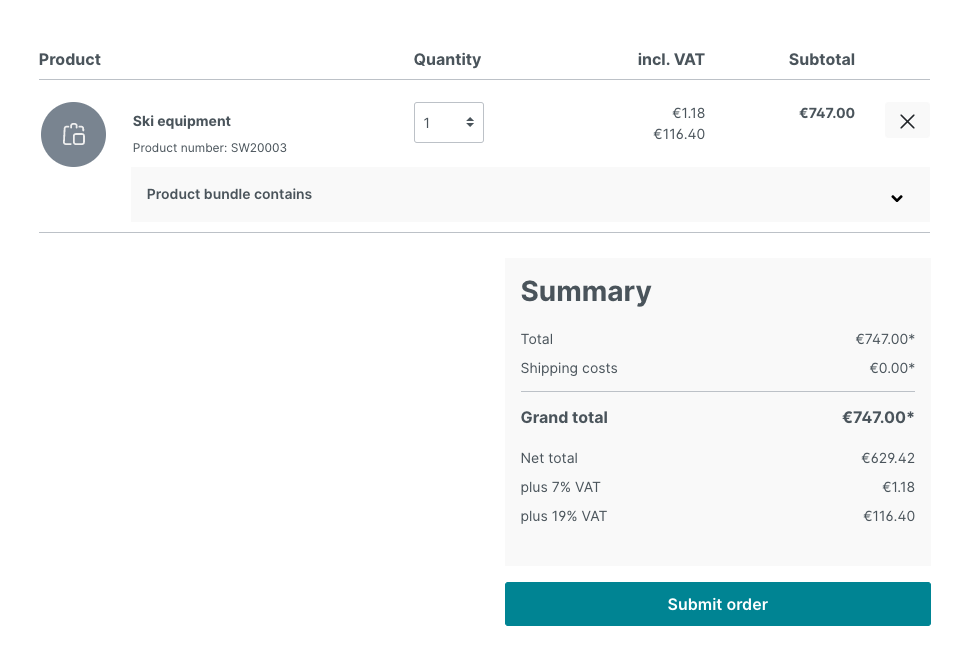Click the Subtotal column header
This screenshot has width=962, height=667.
(x=822, y=60)
